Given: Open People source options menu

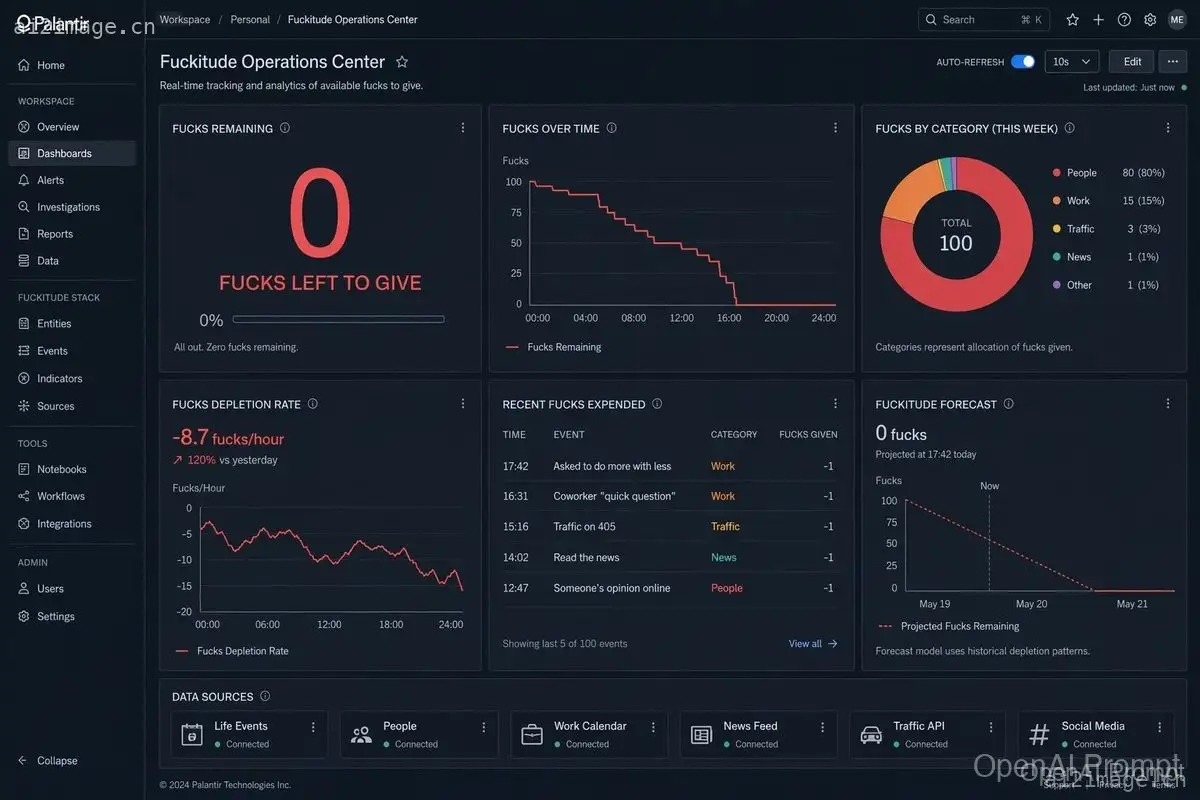Looking at the screenshot, I should pos(483,727).
